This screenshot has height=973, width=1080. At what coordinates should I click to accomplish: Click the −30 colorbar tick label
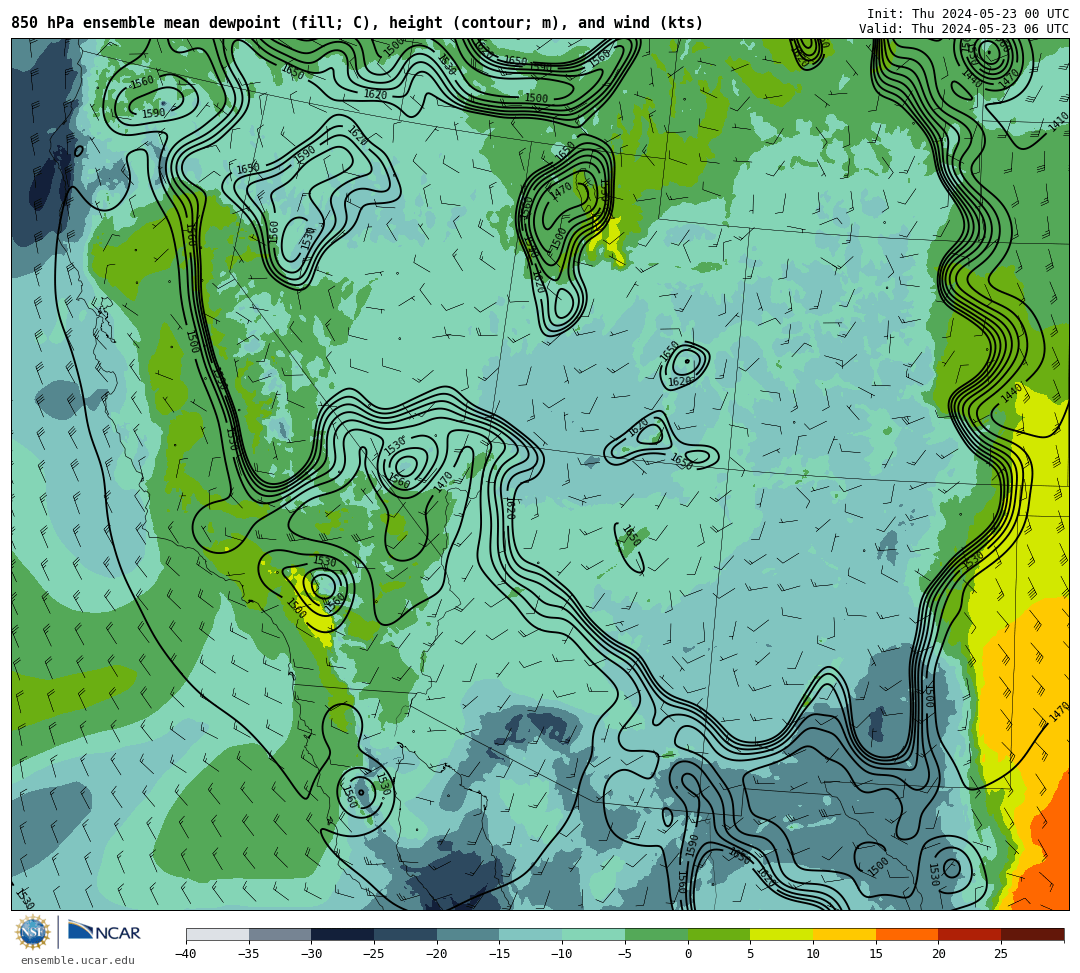(x=311, y=954)
